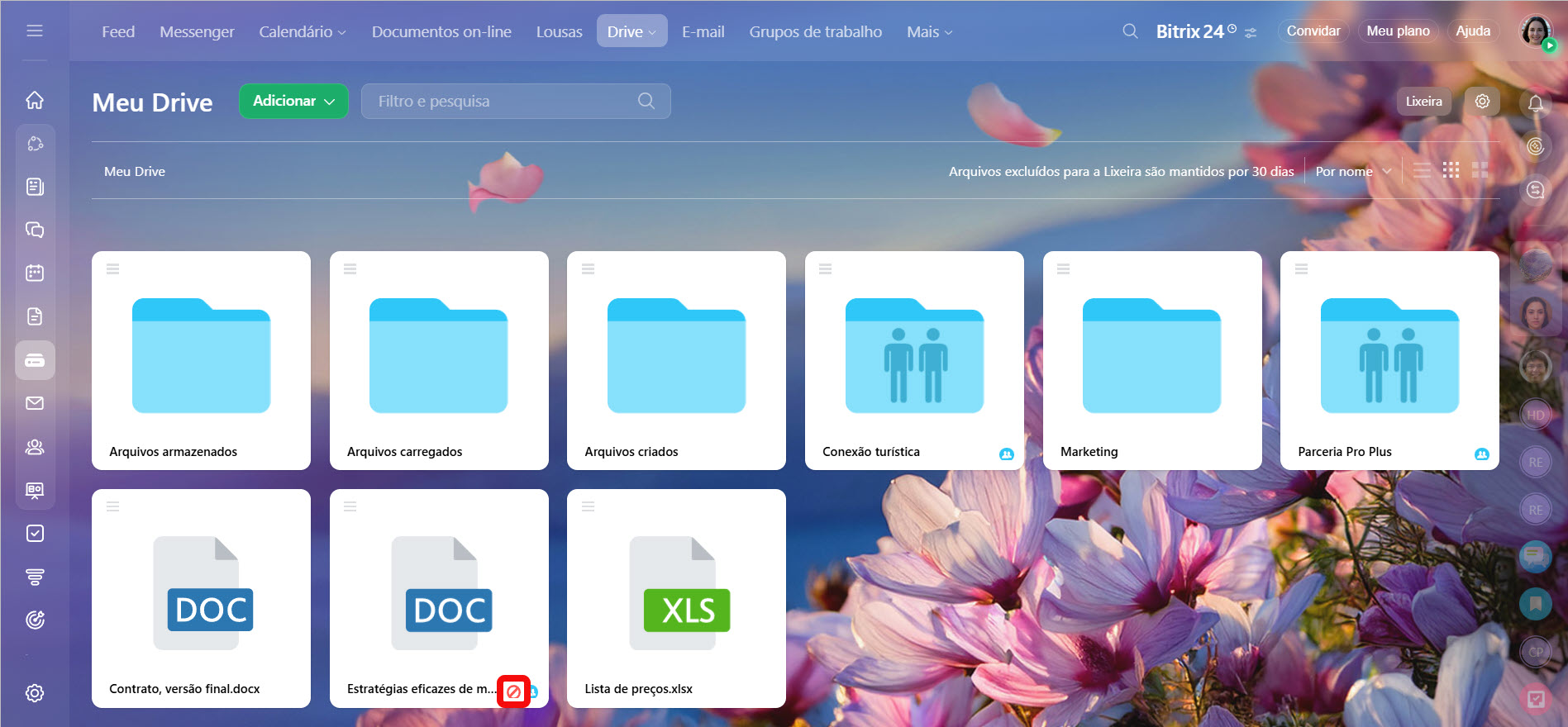Switch to small grid view layout
The height and width of the screenshot is (727, 1568).
point(1451,170)
